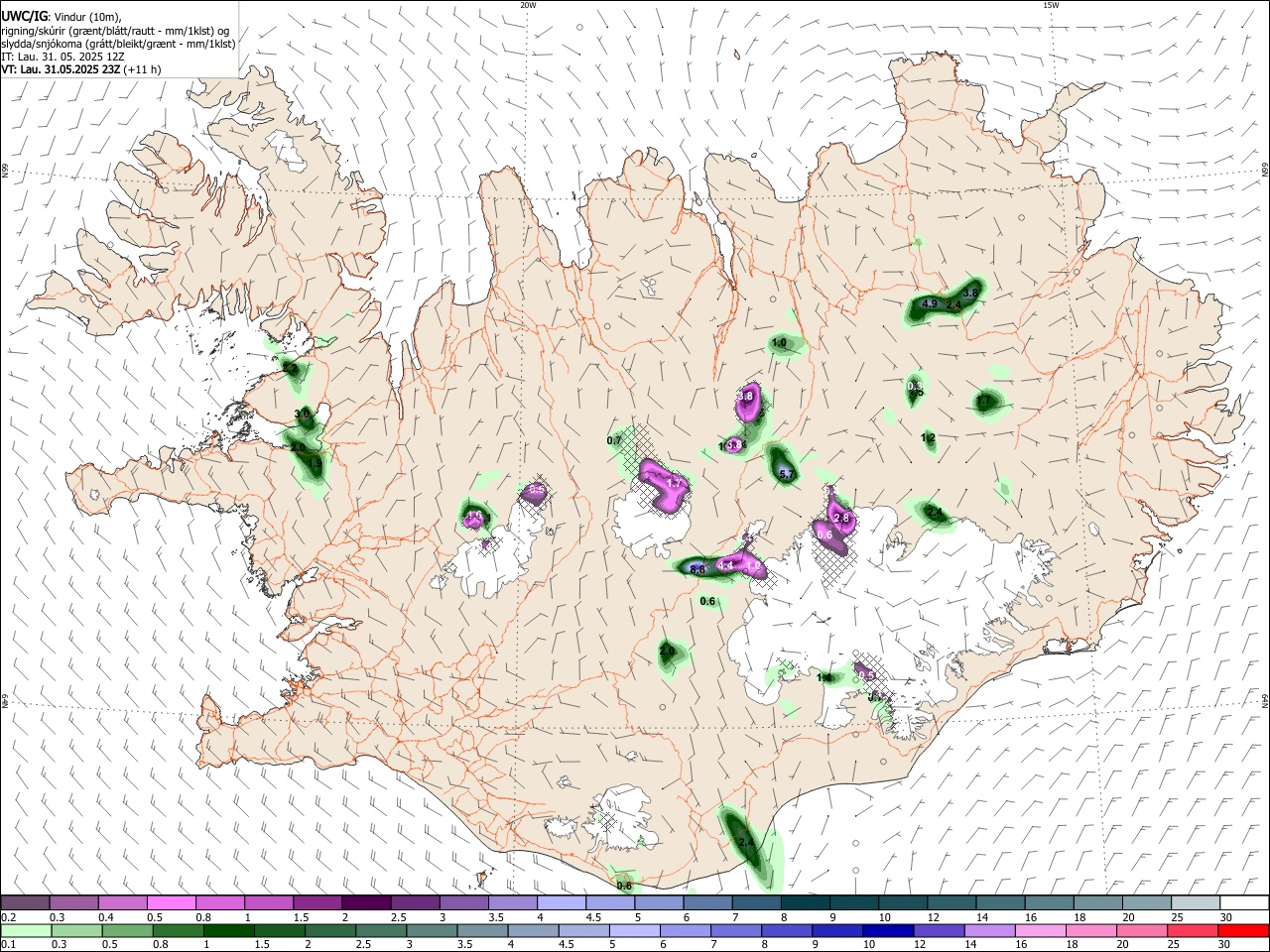Image resolution: width=1270 pixels, height=952 pixels.
Task: Click the VT: Lau. 31.05.2025 23Z valid time
Action: (x=79, y=70)
